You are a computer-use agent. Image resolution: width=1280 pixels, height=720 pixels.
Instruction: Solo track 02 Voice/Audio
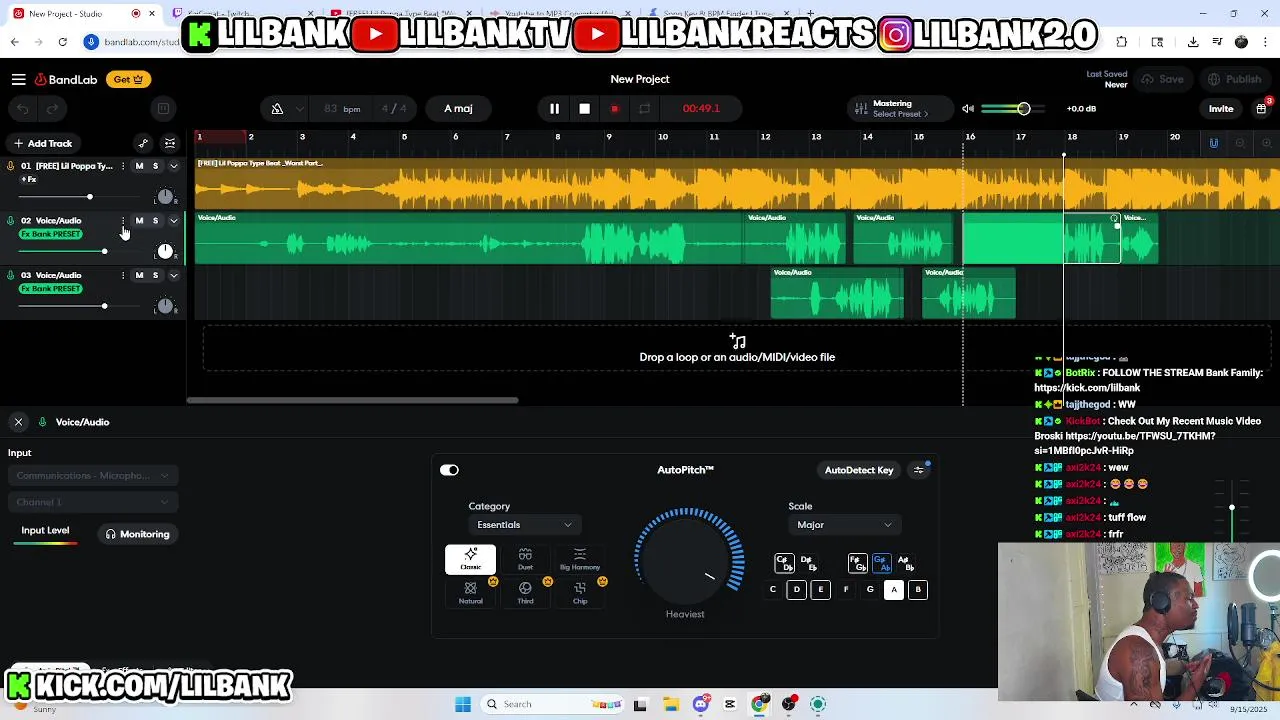(x=155, y=220)
